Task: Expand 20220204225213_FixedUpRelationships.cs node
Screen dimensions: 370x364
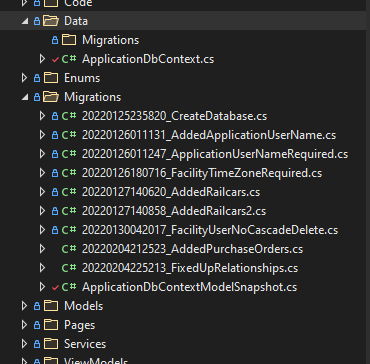Action: click(x=42, y=268)
